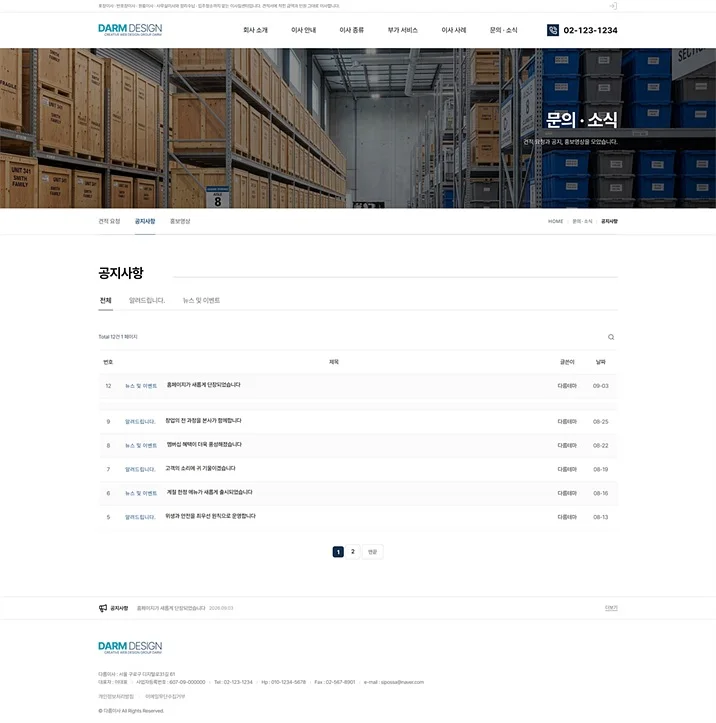Open the 이사 종류 menu

(351, 30)
